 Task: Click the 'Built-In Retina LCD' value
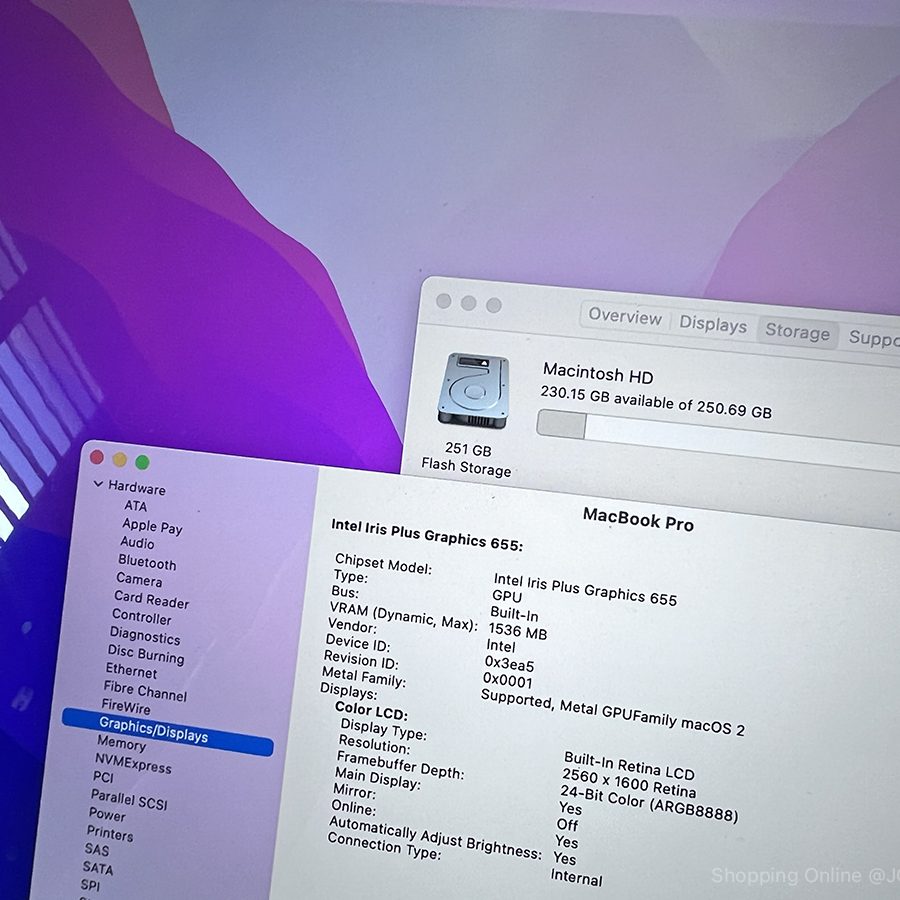[630, 766]
